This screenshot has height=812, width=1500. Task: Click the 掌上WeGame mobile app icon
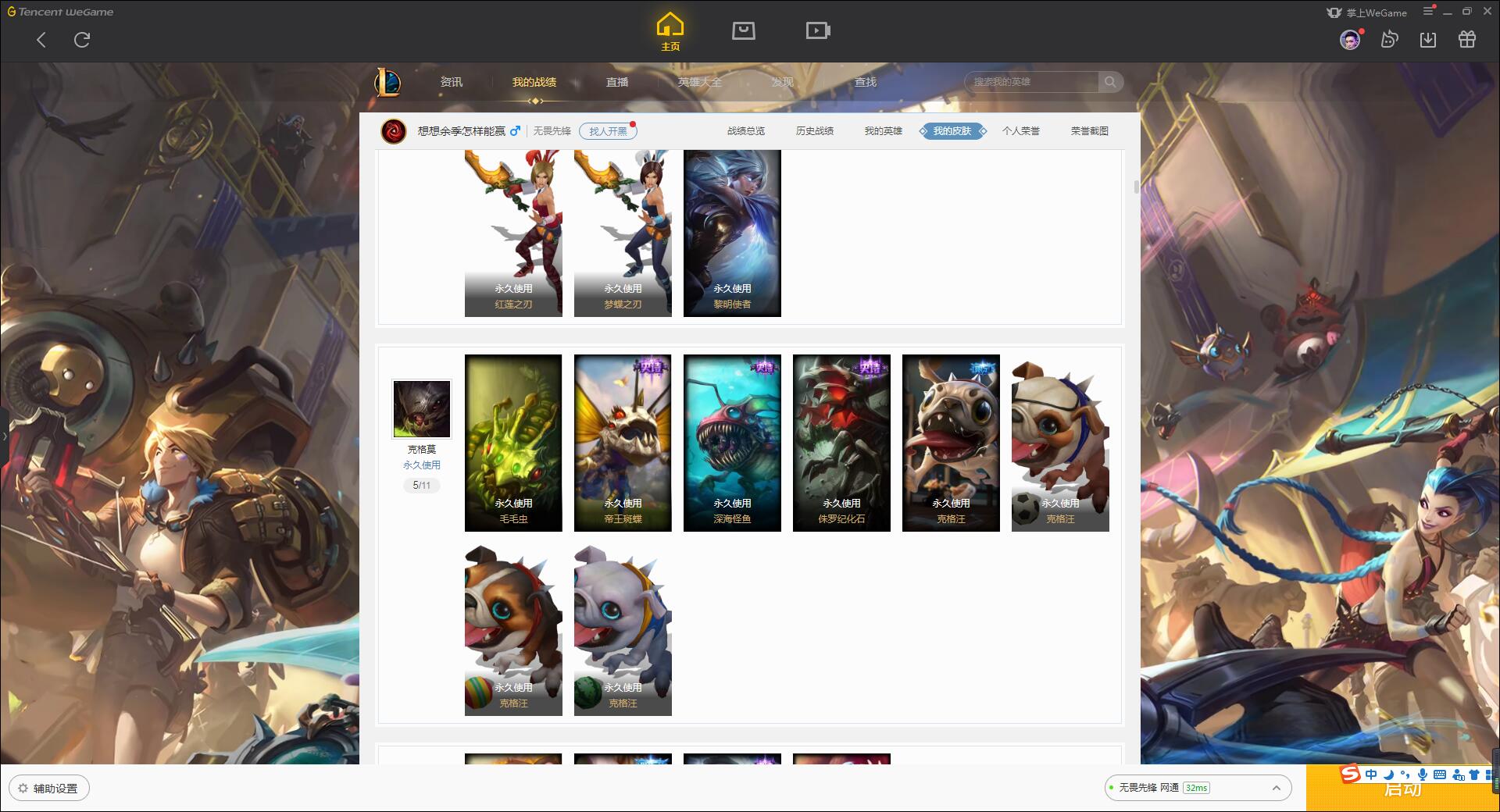pos(1334,12)
